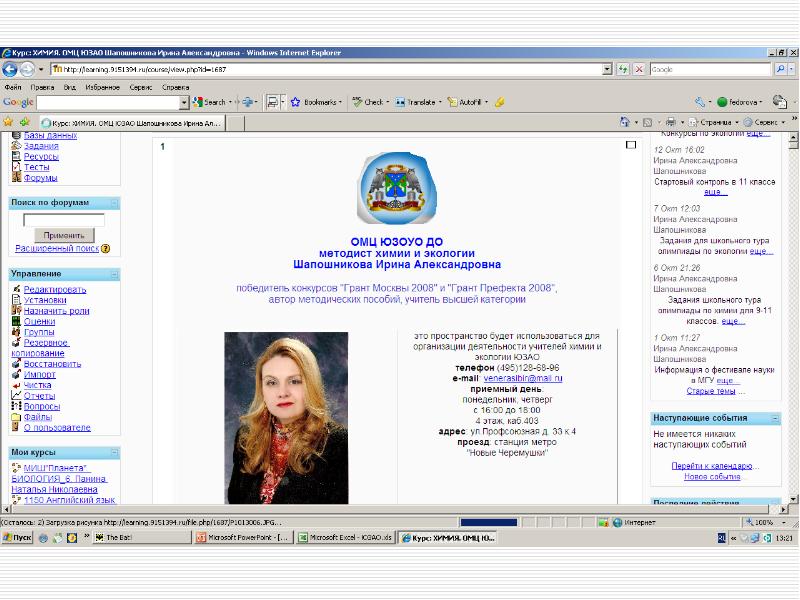Open the address bar URL dropdown

(x=607, y=69)
